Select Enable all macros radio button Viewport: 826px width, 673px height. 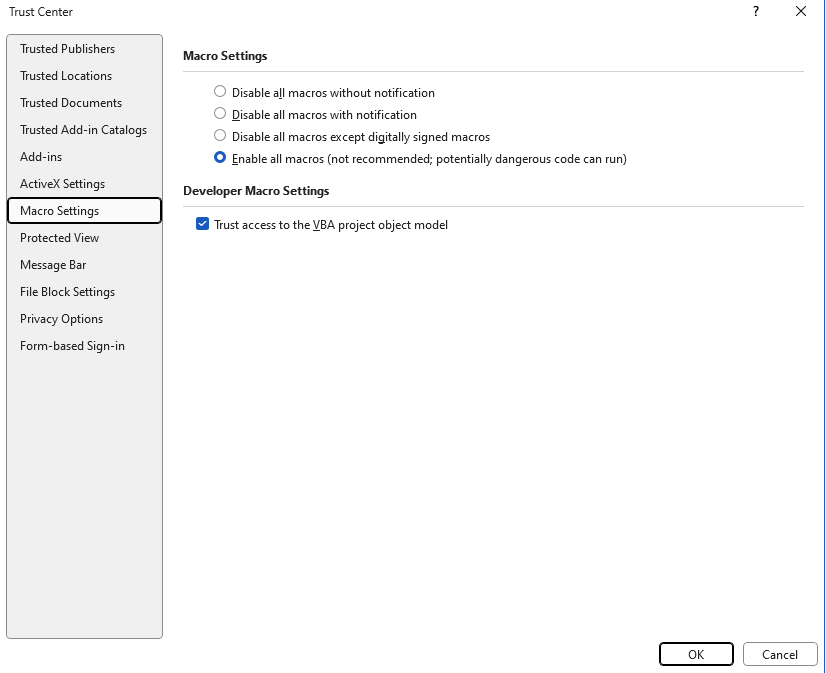[220, 158]
